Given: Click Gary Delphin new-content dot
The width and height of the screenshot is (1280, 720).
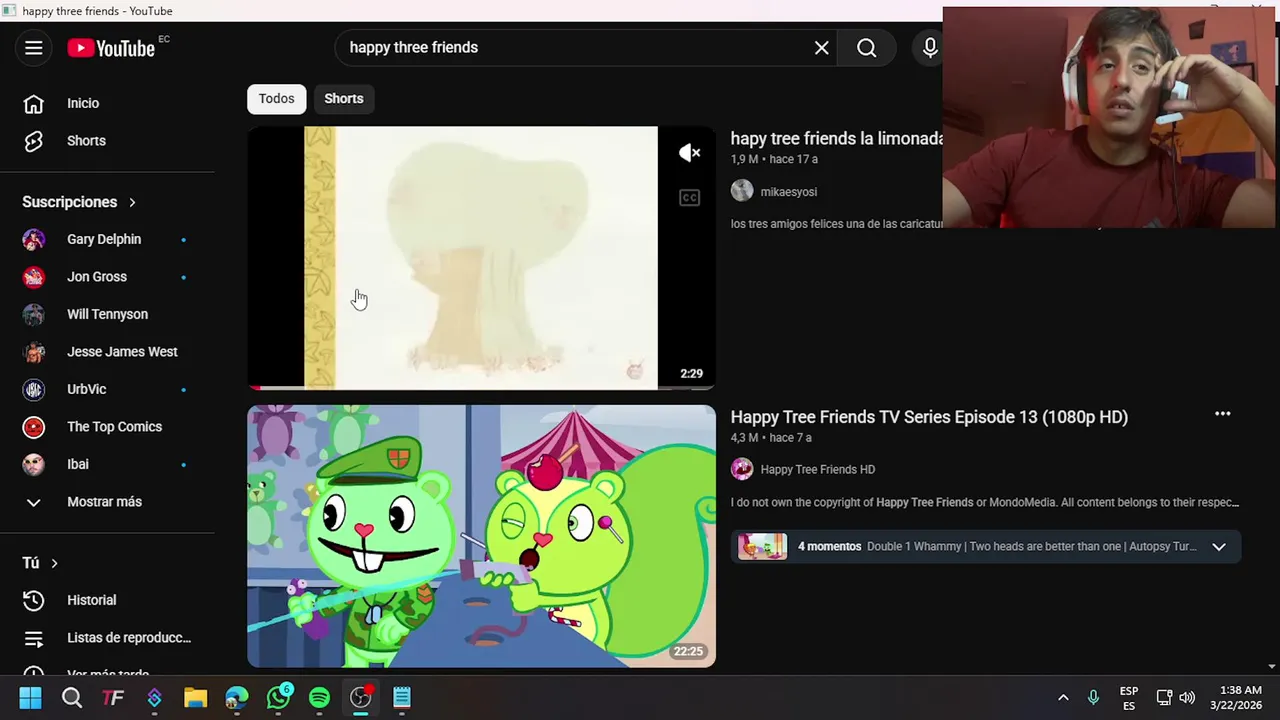Looking at the screenshot, I should [183, 240].
